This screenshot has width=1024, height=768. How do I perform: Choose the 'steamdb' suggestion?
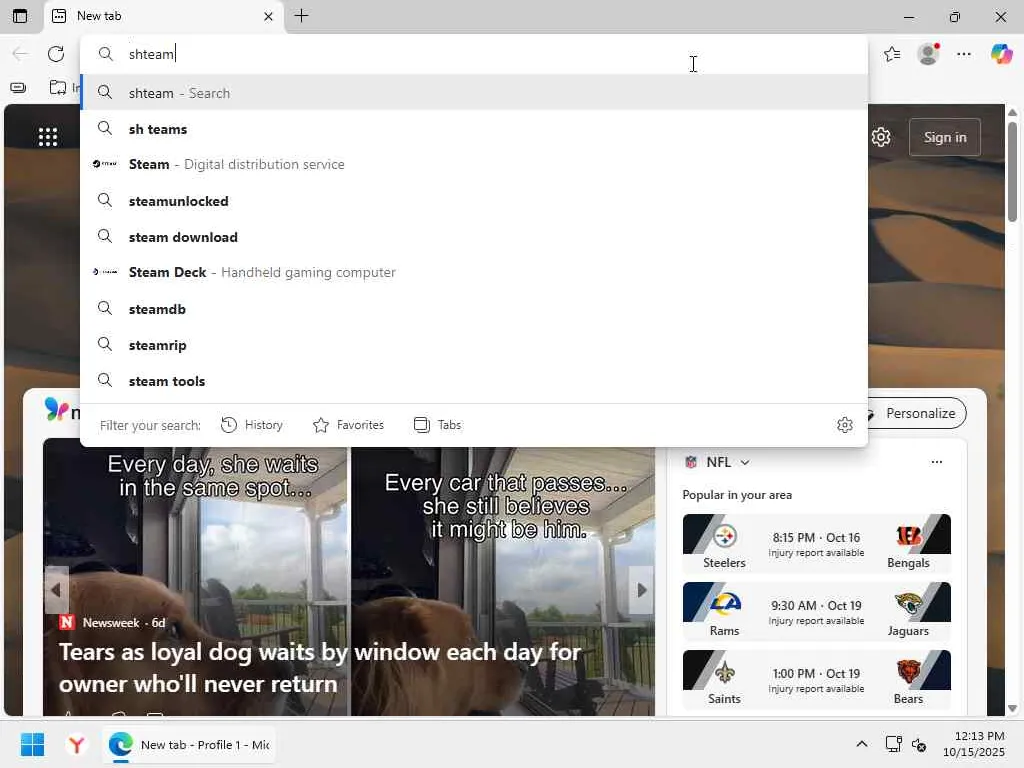[x=474, y=309]
